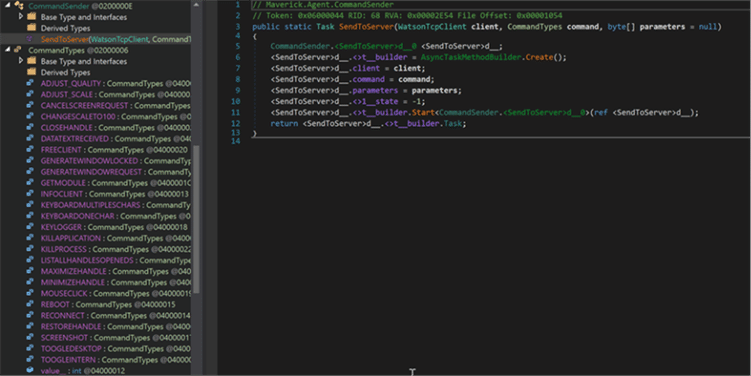Select the TOOGLEINTERN enum member
Viewport: 751px width, 376px height.
coord(115,359)
